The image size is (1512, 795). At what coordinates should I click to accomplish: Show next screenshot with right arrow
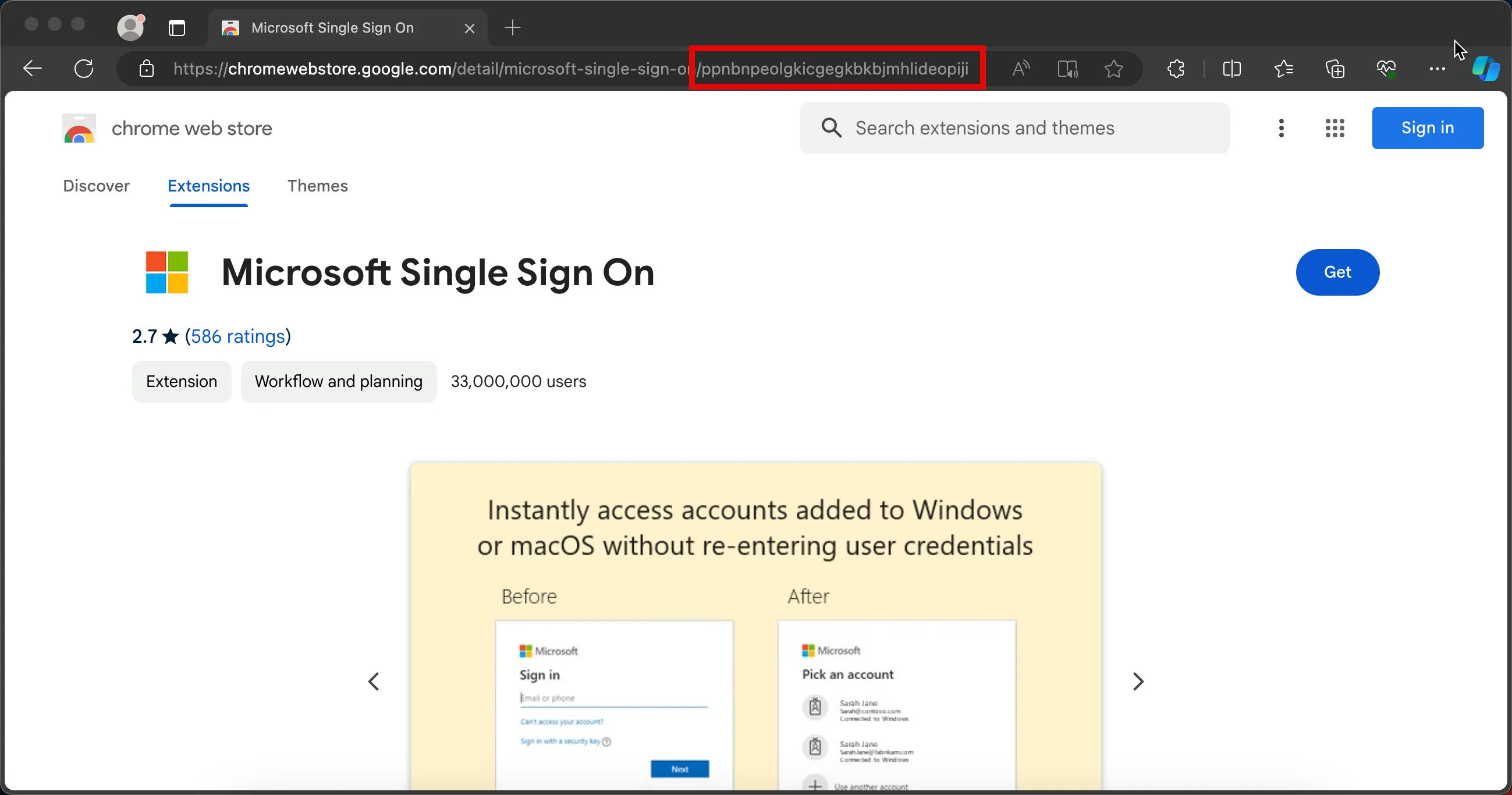[1138, 681]
